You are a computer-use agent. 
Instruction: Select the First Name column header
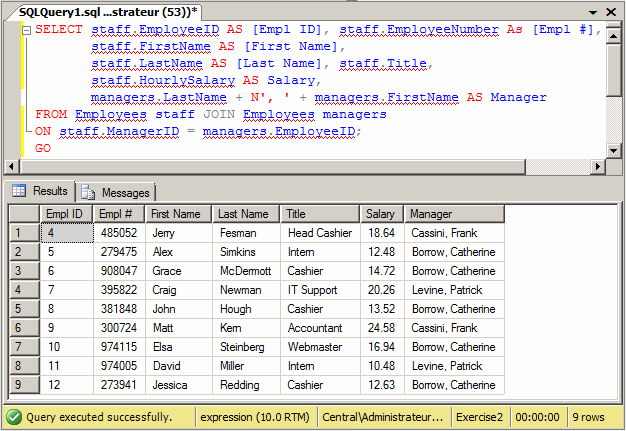pos(178,214)
